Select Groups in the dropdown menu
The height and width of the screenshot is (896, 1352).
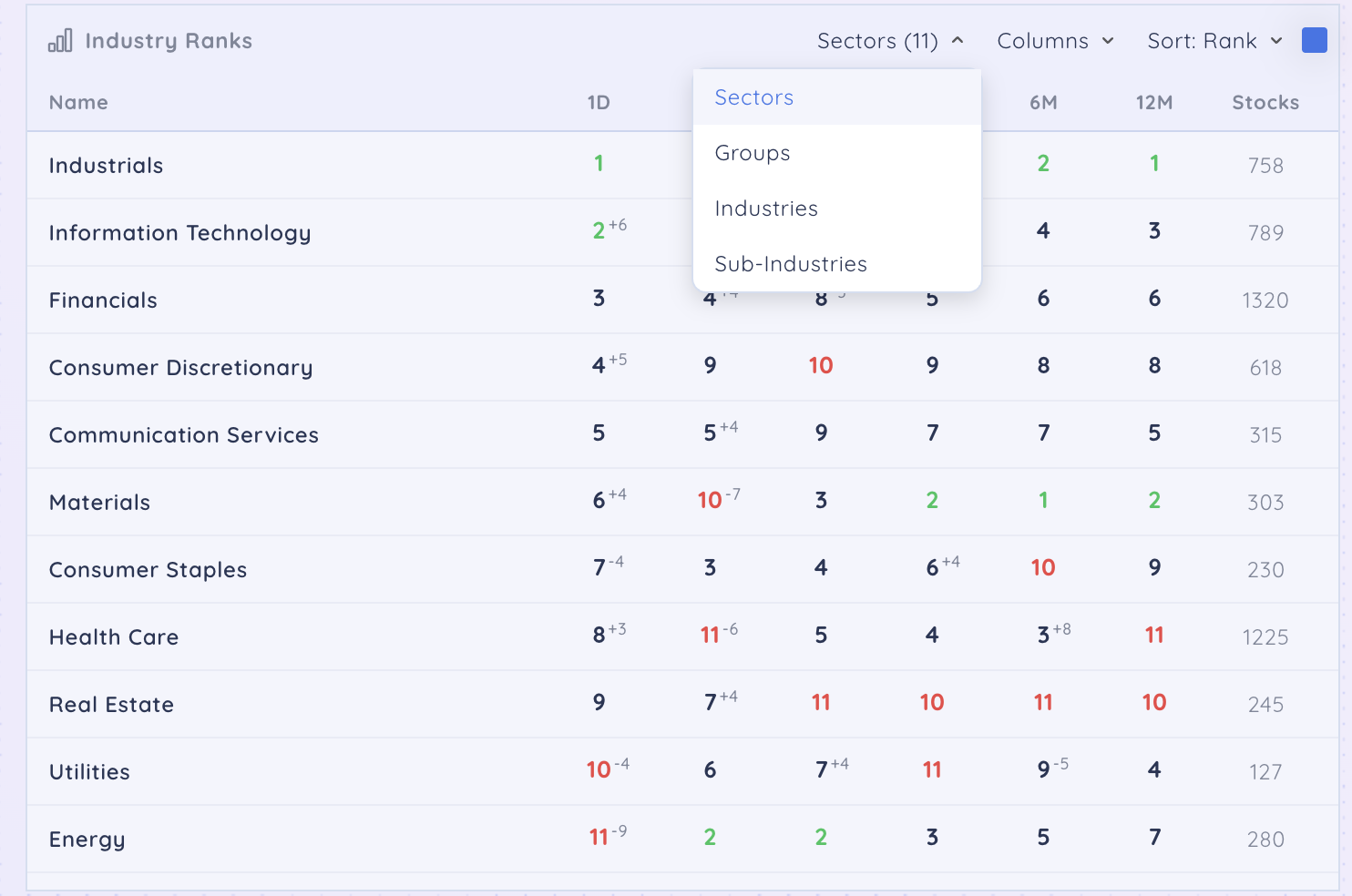(x=752, y=153)
